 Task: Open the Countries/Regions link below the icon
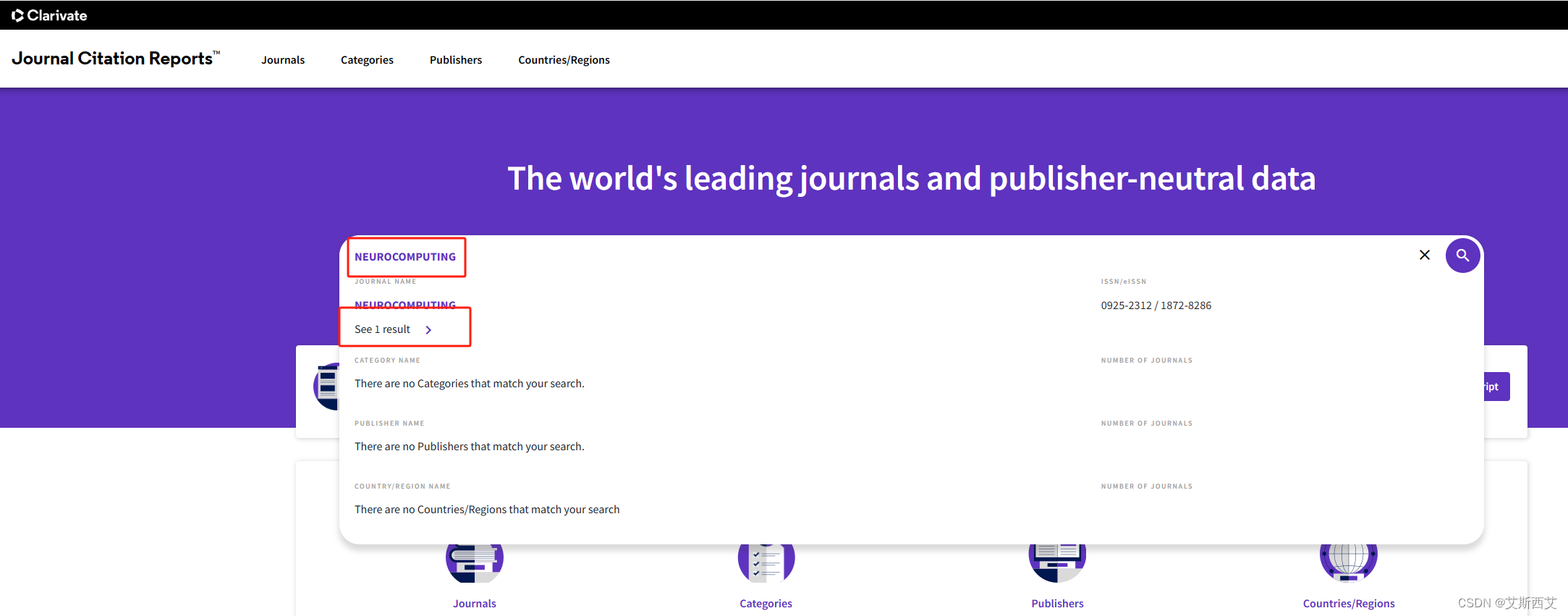[x=1349, y=604]
